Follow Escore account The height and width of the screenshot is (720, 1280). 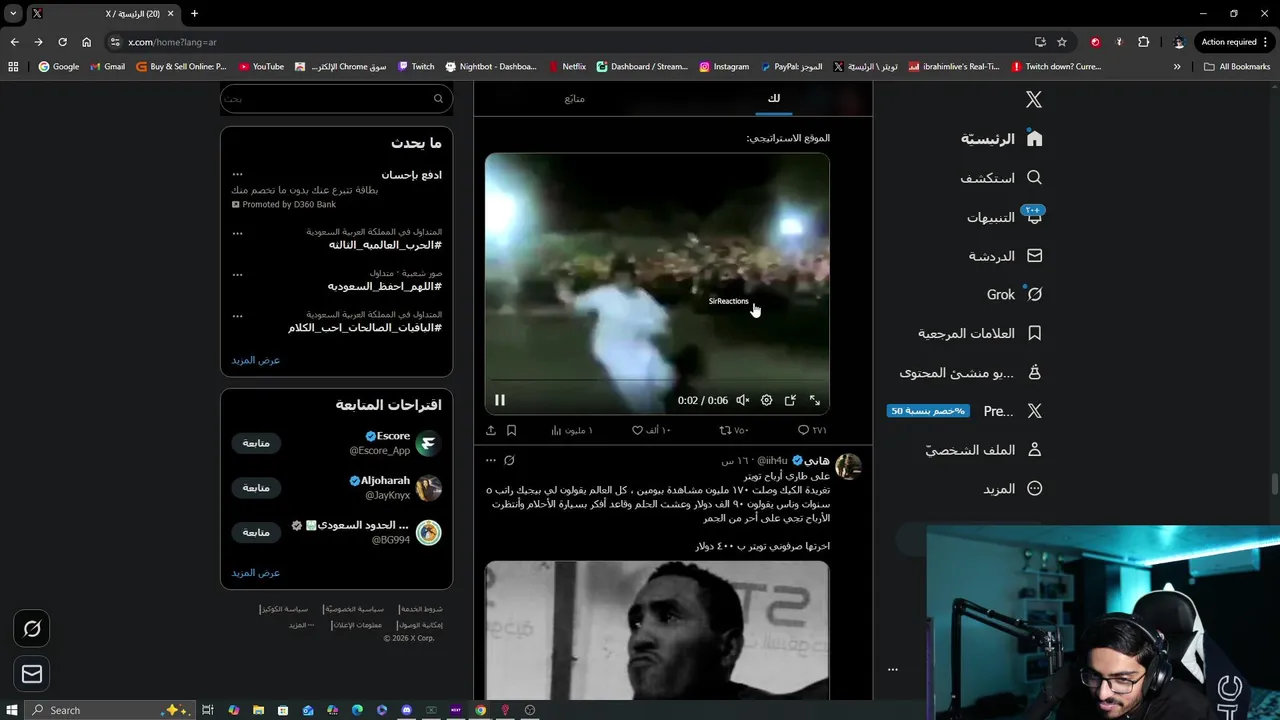[256, 443]
